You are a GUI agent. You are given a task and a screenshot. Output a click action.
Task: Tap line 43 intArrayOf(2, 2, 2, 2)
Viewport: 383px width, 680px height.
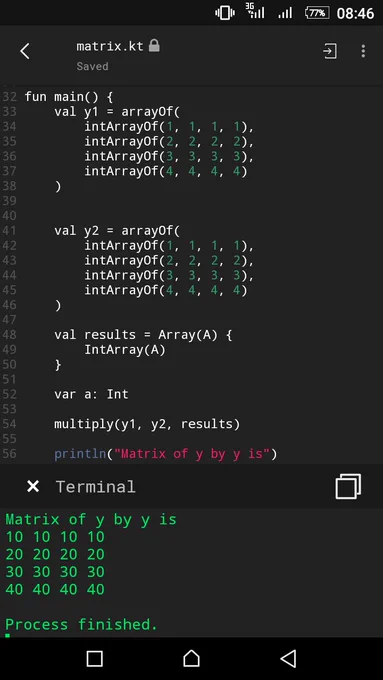(x=169, y=260)
